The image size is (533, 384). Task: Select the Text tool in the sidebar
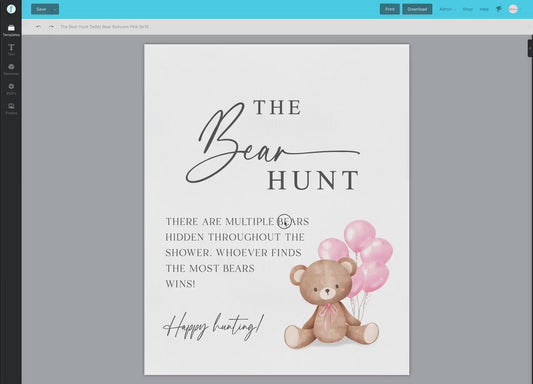click(x=11, y=50)
